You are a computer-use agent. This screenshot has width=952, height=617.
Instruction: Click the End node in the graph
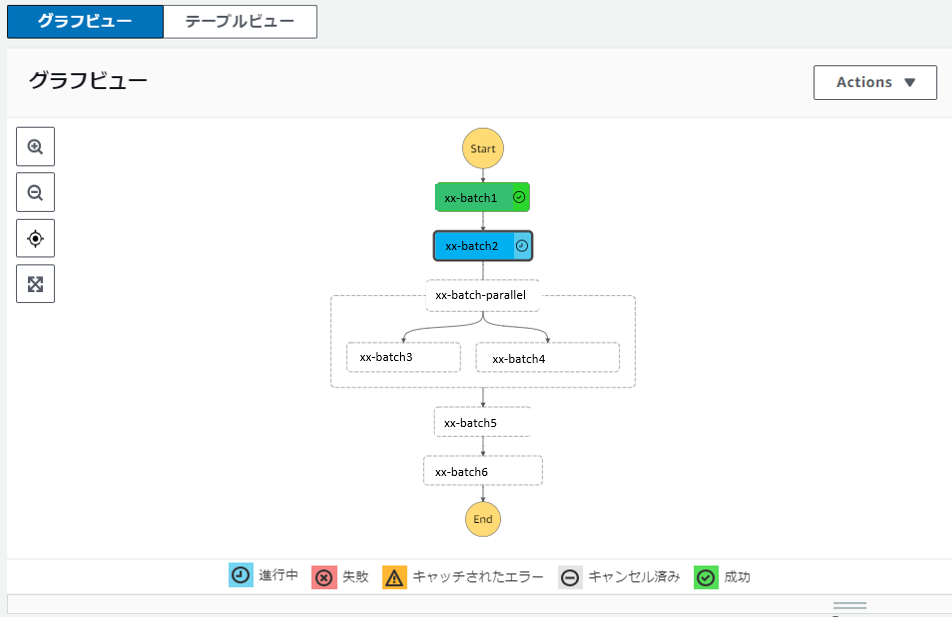(x=482, y=519)
